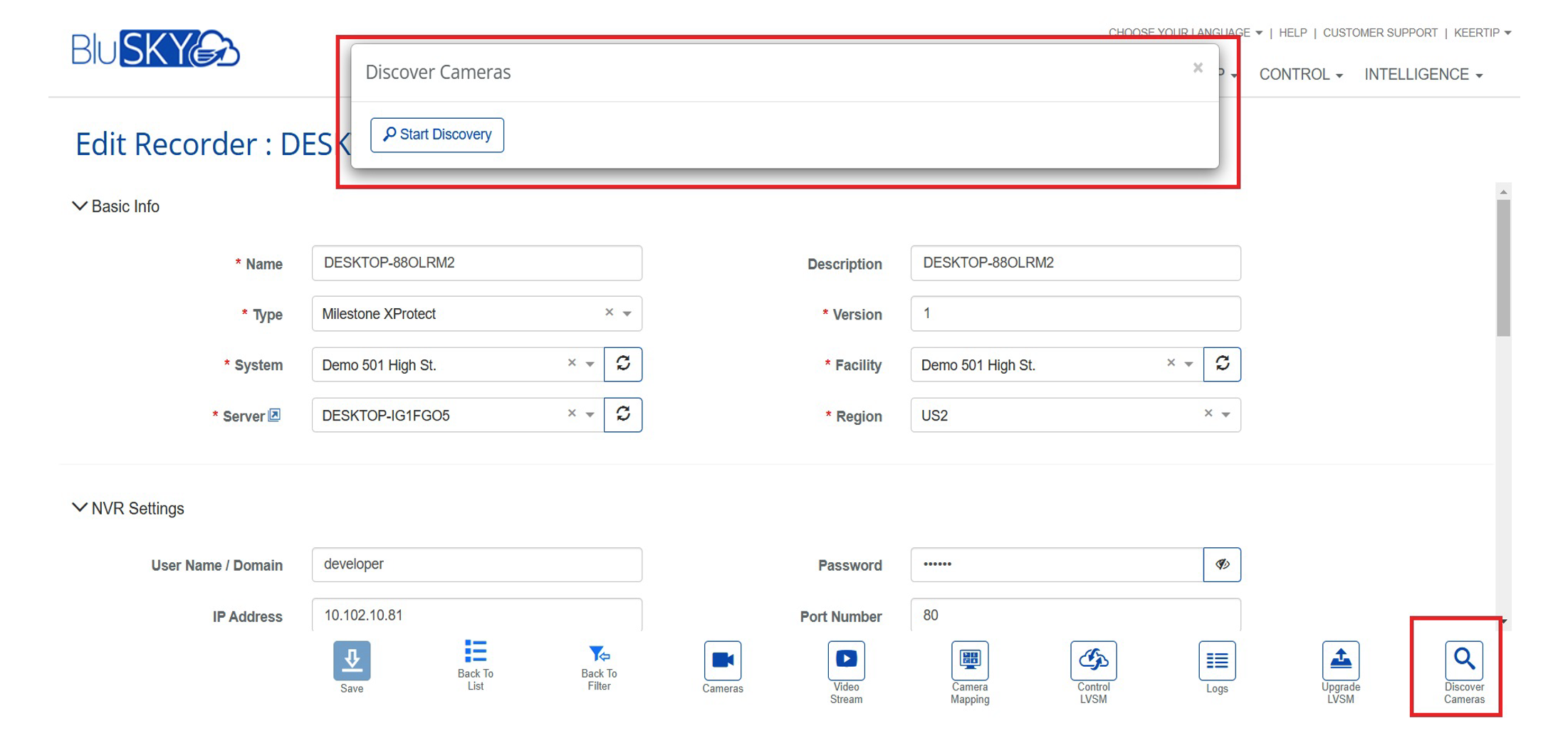This screenshot has height=743, width=1568.
Task: Toggle password visibility eye icon
Action: coord(1222,564)
